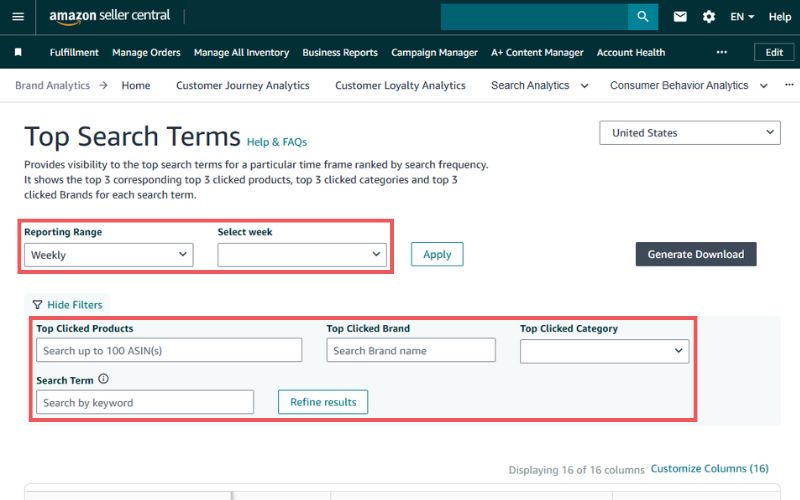The height and width of the screenshot is (500, 800).
Task: Open Account Health
Action: (x=631, y=52)
